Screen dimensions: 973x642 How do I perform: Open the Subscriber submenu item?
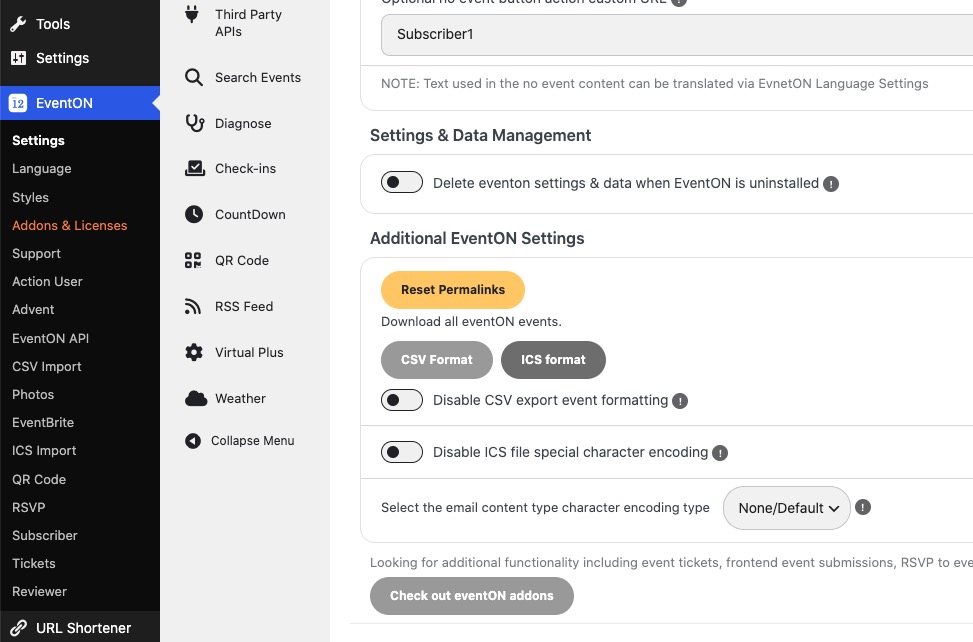click(45, 535)
